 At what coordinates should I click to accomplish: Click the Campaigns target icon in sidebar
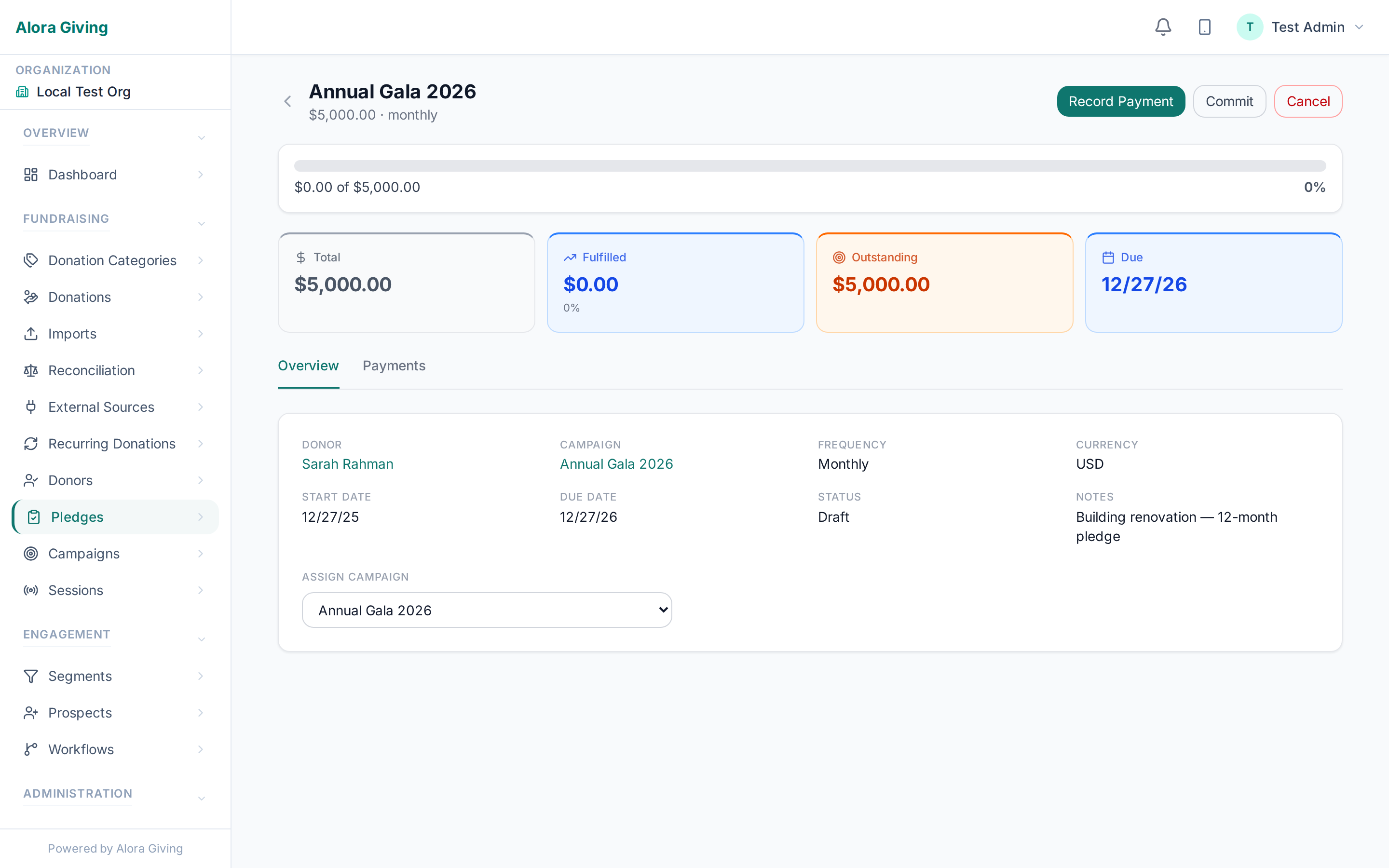tap(31, 554)
